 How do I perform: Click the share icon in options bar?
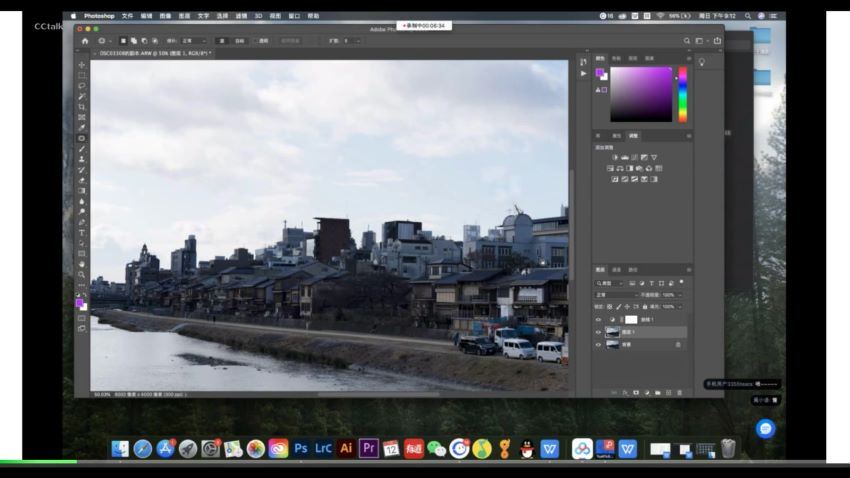coord(717,41)
